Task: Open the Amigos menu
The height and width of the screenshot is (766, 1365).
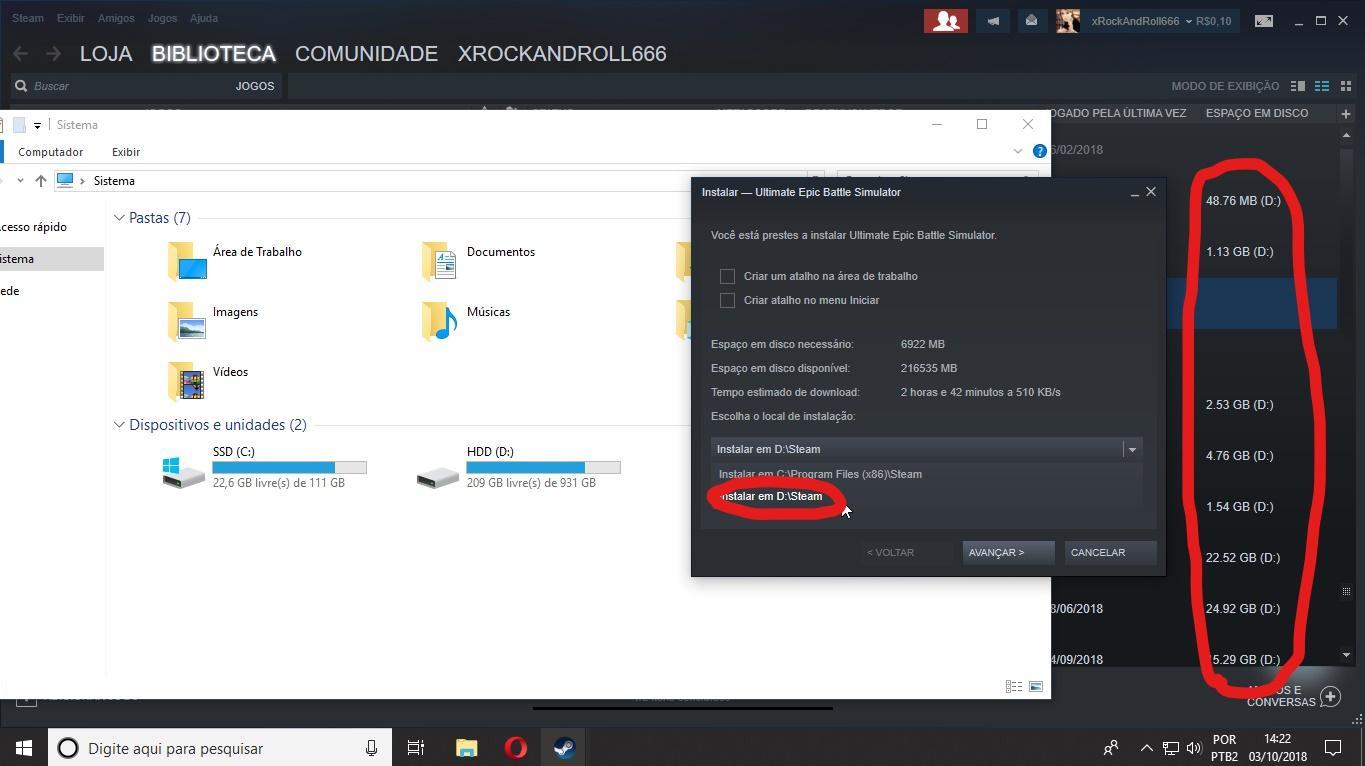Action: pos(116,18)
